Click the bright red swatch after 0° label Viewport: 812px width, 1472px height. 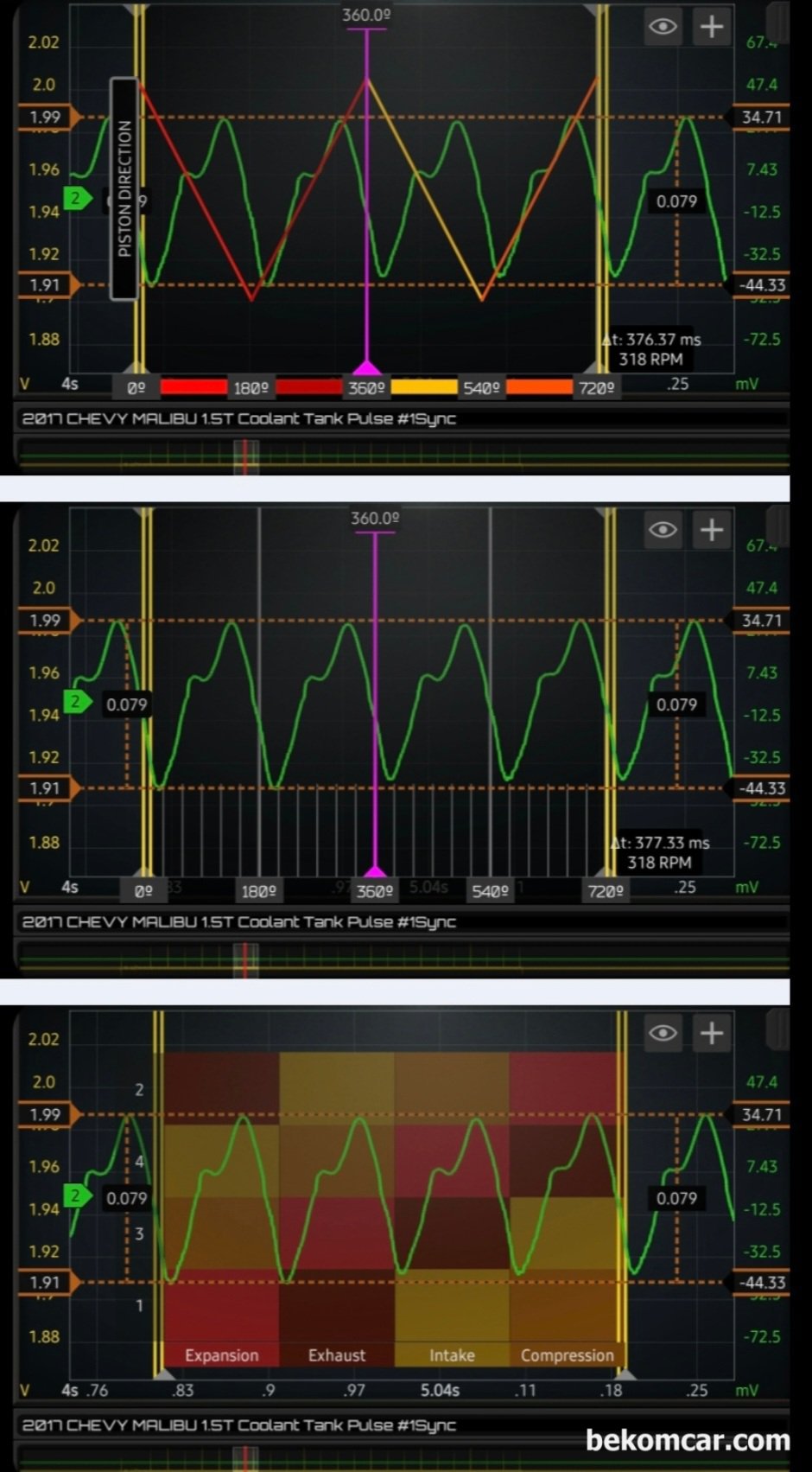click(x=193, y=387)
